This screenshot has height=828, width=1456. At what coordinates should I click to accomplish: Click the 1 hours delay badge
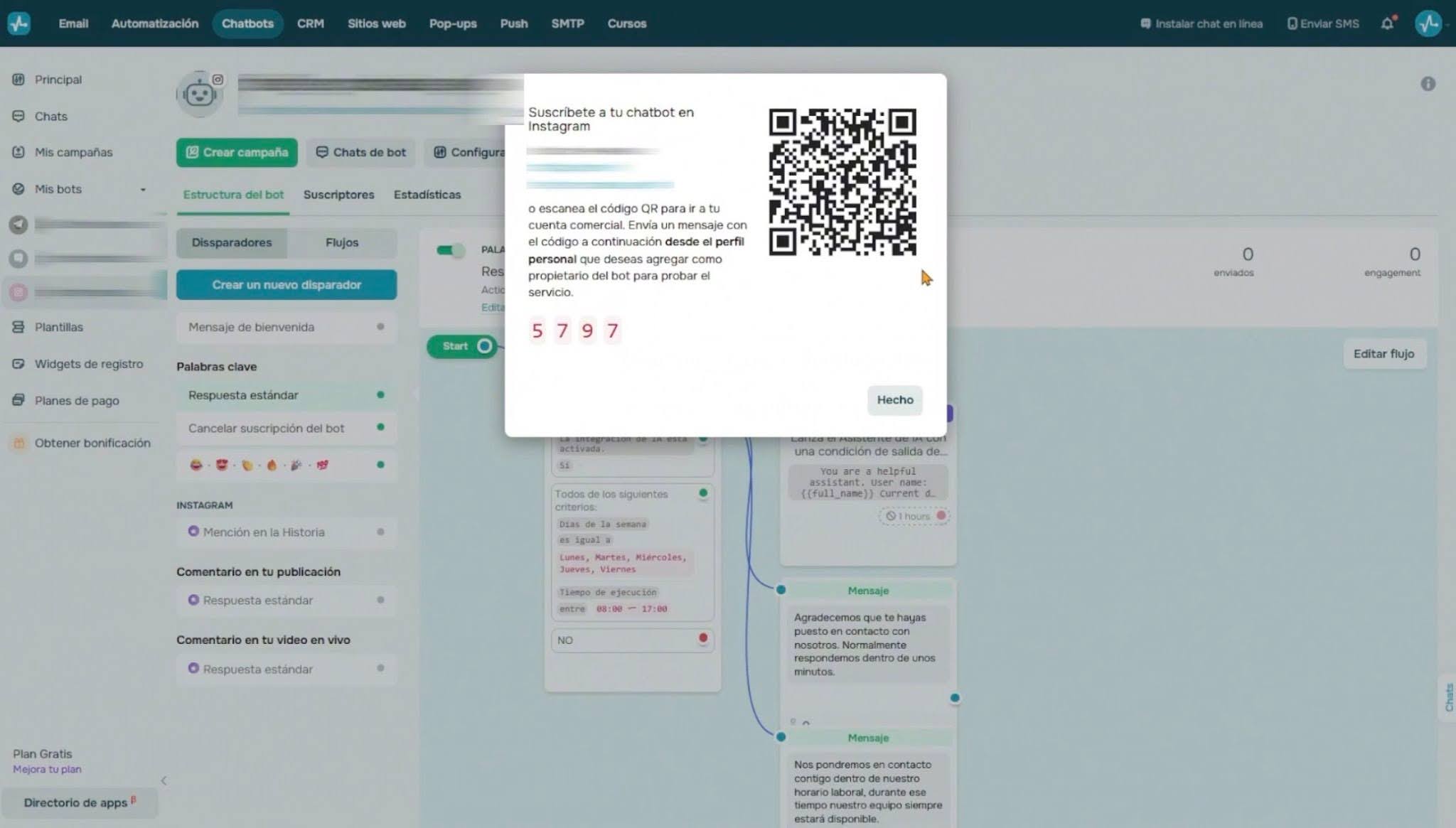click(x=913, y=516)
